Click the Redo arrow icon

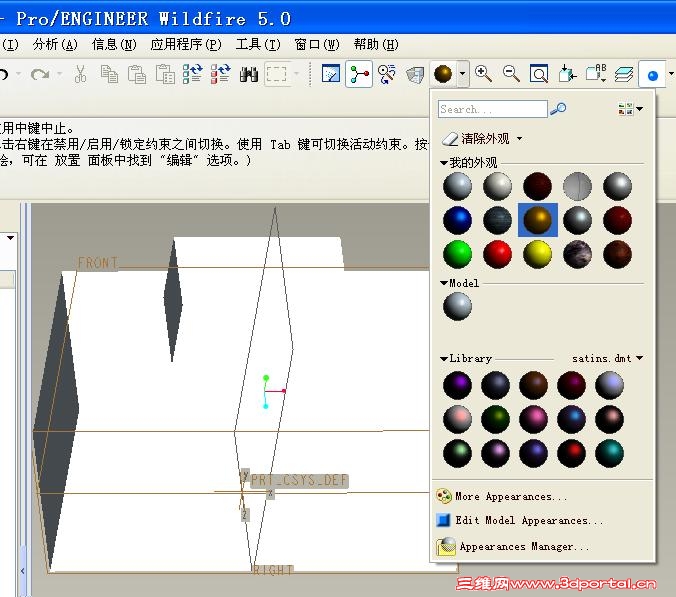coord(40,74)
